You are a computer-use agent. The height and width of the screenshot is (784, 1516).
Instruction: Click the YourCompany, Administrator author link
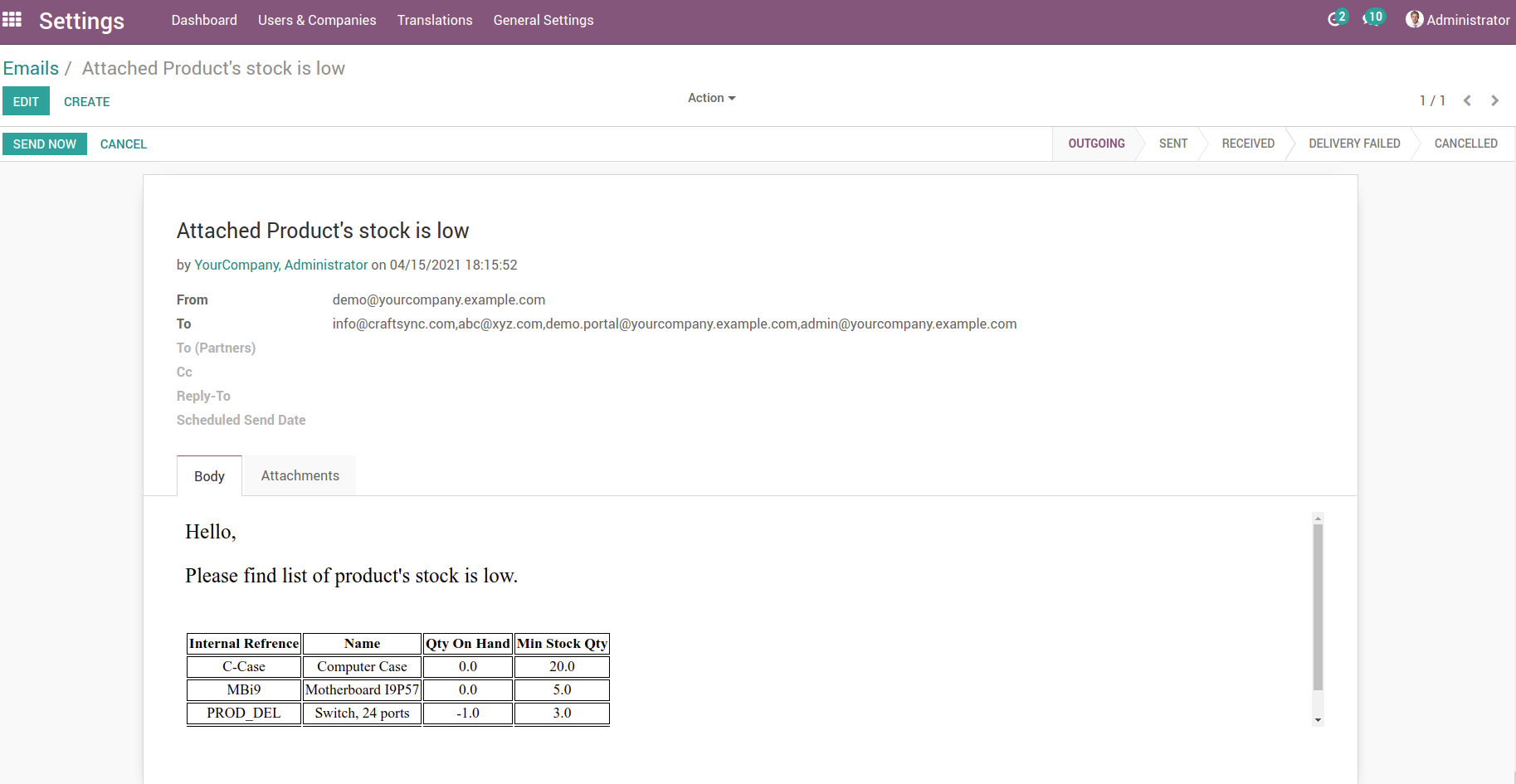pyautogui.click(x=280, y=265)
